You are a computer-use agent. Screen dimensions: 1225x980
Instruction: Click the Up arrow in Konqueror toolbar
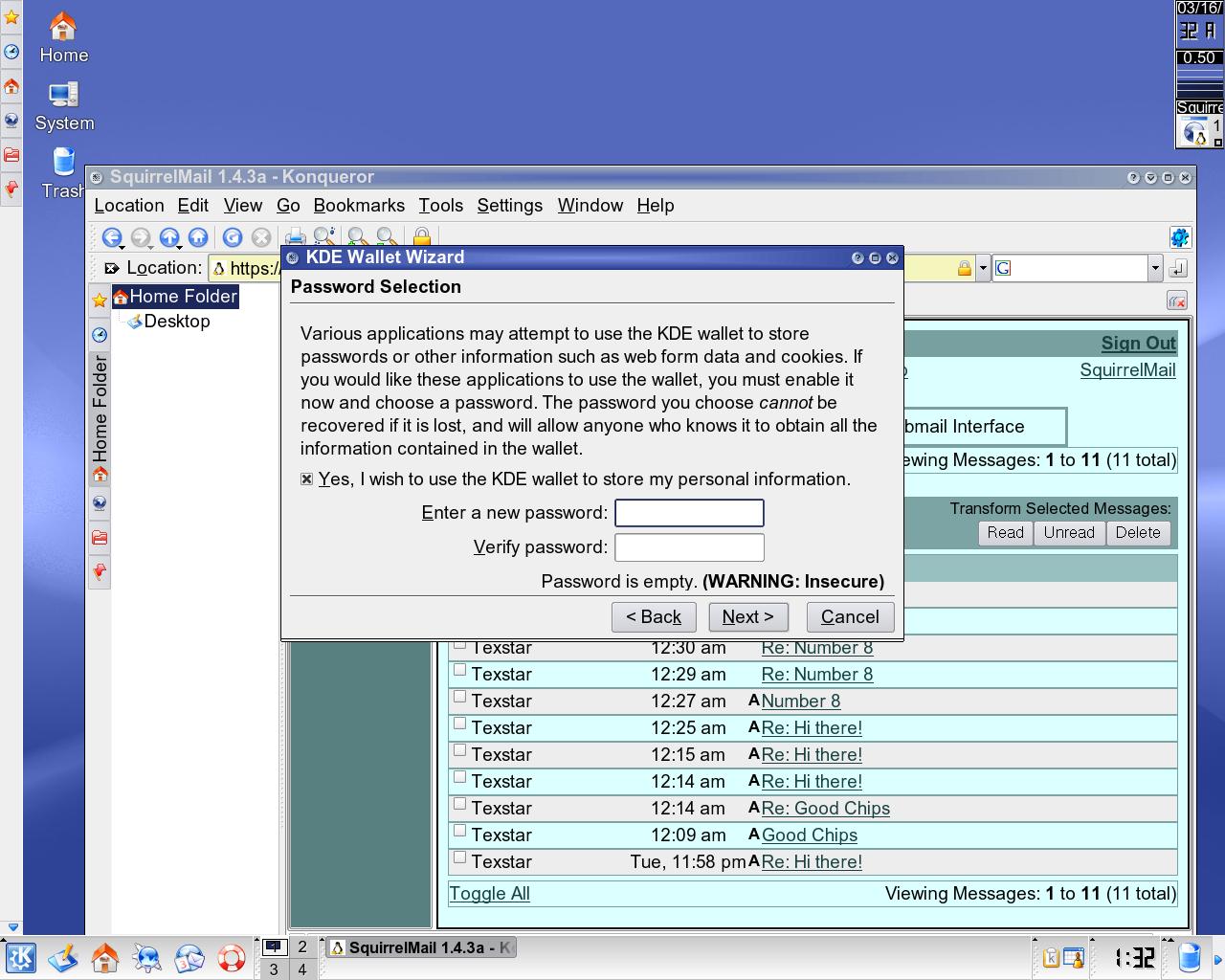click(x=169, y=237)
